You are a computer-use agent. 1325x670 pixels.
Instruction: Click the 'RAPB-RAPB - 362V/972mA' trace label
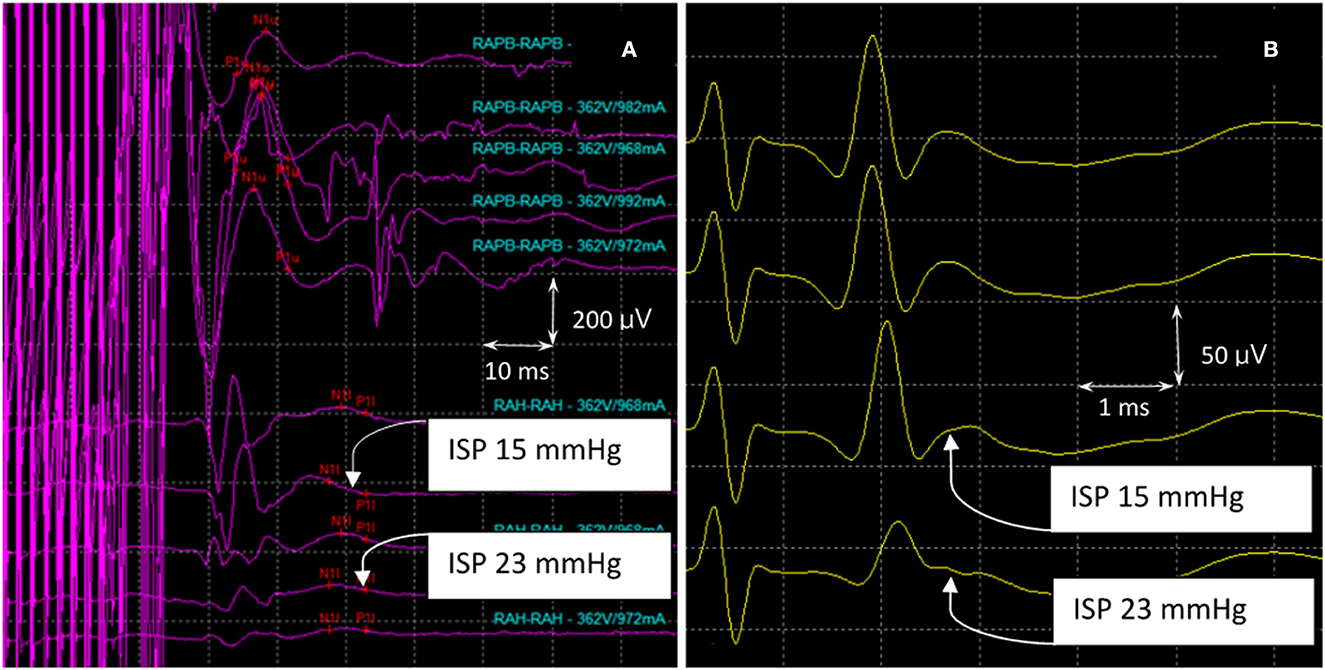click(570, 245)
